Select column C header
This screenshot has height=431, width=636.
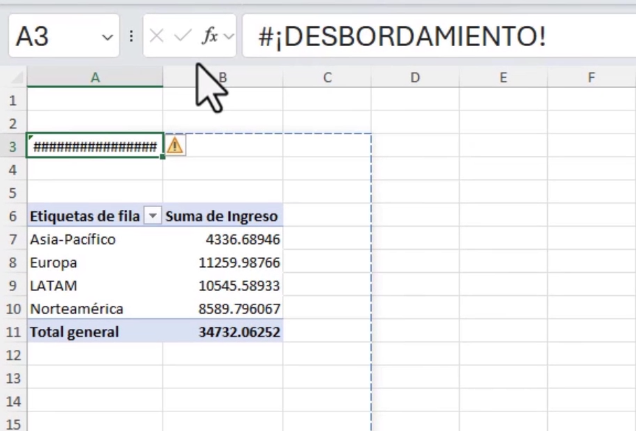[327, 77]
